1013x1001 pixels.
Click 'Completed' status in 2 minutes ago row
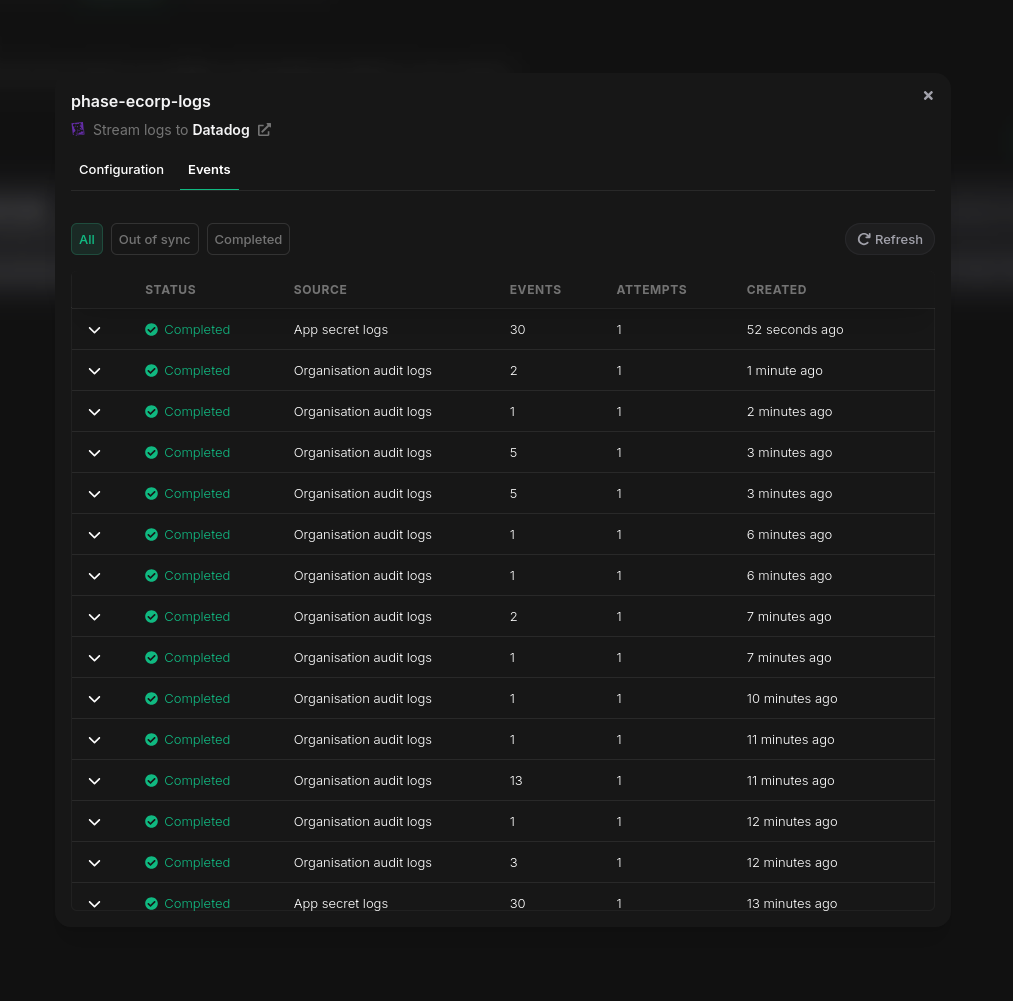tap(197, 412)
